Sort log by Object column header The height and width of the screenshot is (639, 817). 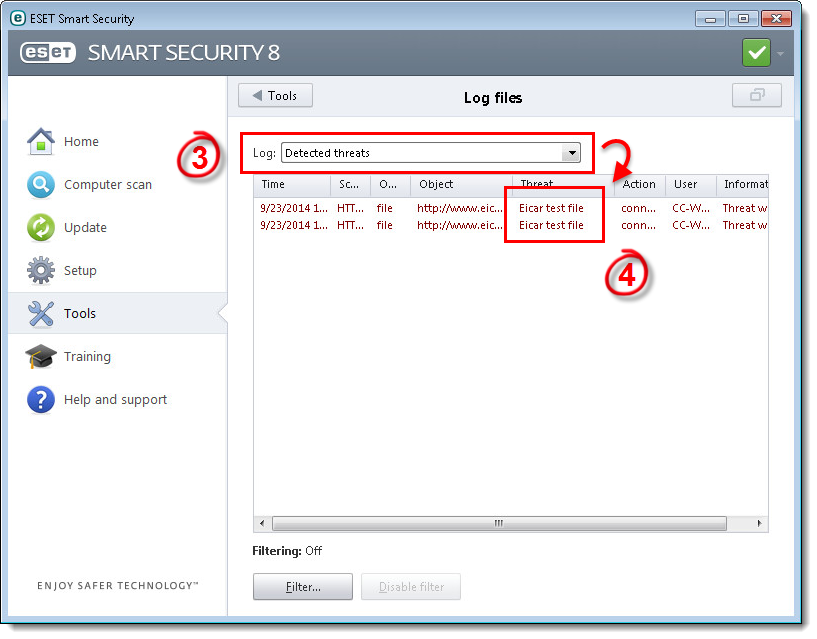click(462, 185)
